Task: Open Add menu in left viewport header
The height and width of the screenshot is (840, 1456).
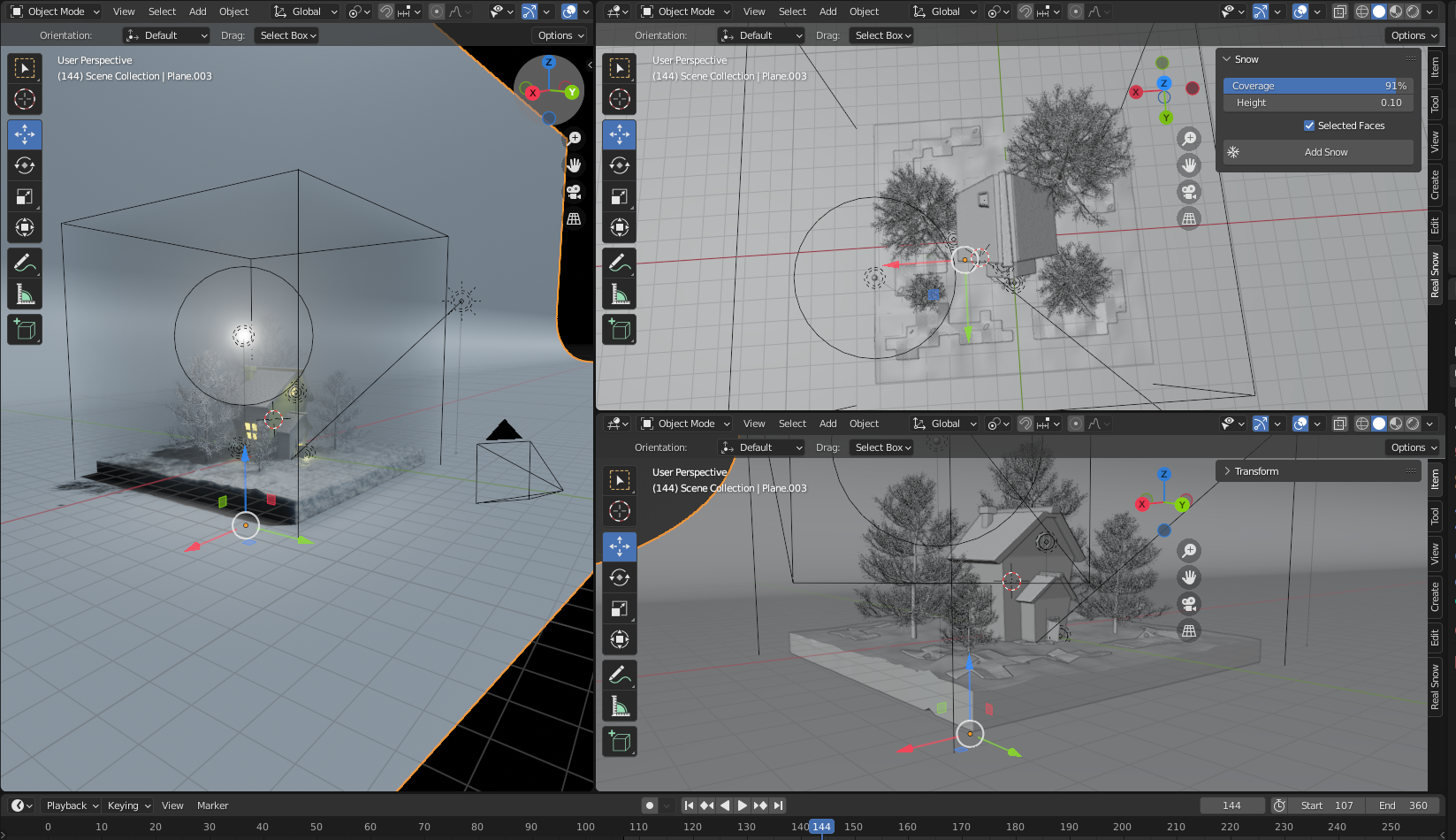Action: [198, 11]
